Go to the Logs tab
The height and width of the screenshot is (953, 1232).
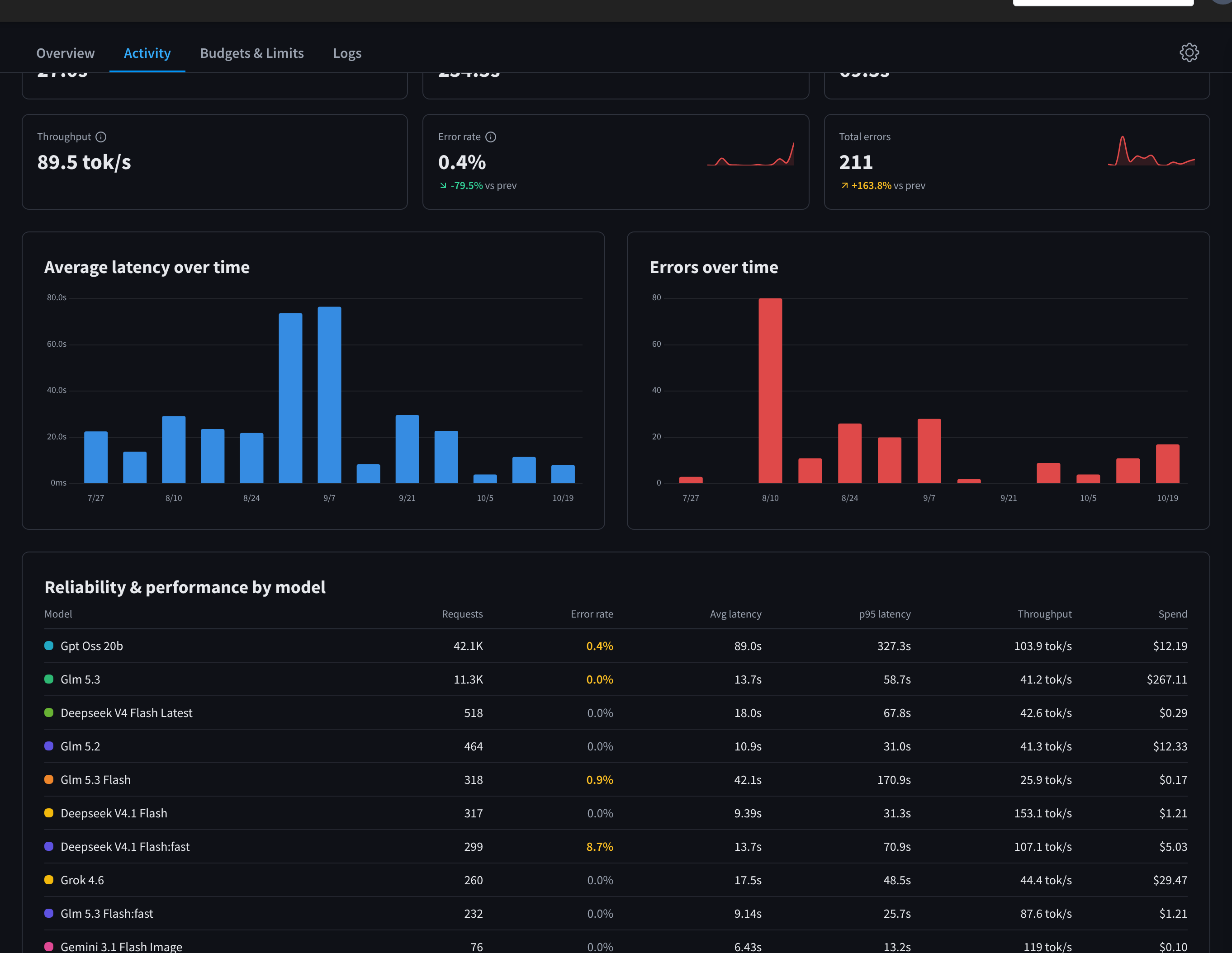(x=347, y=53)
